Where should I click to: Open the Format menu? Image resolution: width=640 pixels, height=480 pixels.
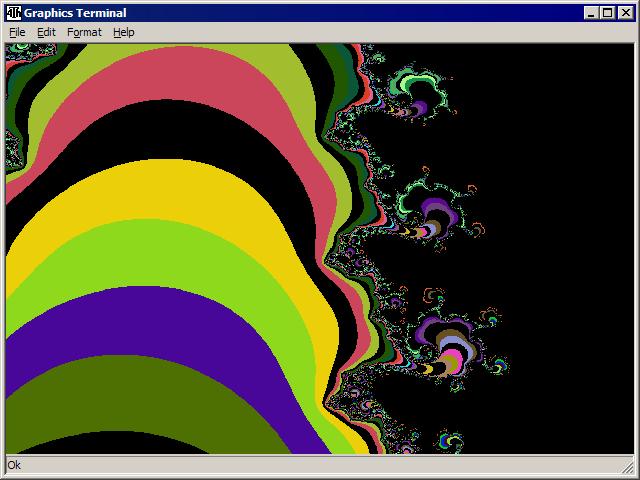click(84, 32)
